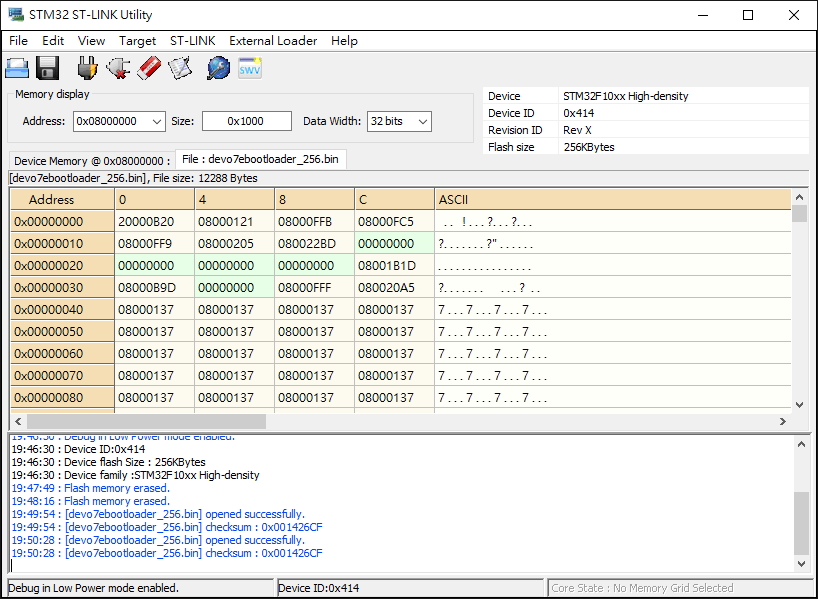Image resolution: width=818 pixels, height=599 pixels.
Task: Click log panel scroll down arrow
Action: tap(801, 564)
